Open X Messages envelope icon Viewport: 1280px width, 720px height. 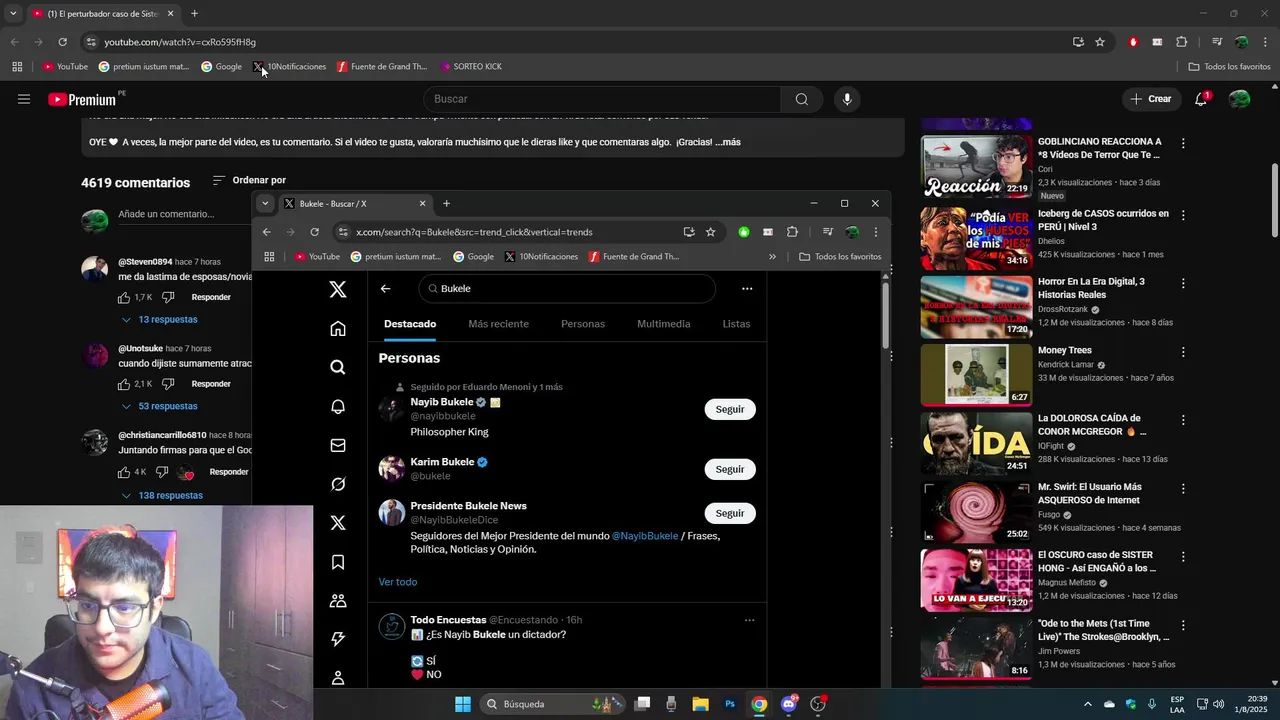(x=338, y=445)
